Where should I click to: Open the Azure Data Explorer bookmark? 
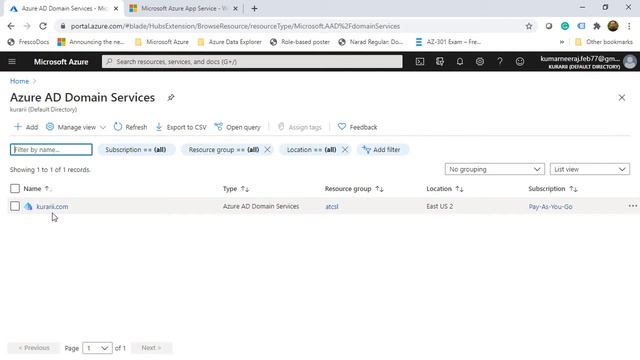229,42
